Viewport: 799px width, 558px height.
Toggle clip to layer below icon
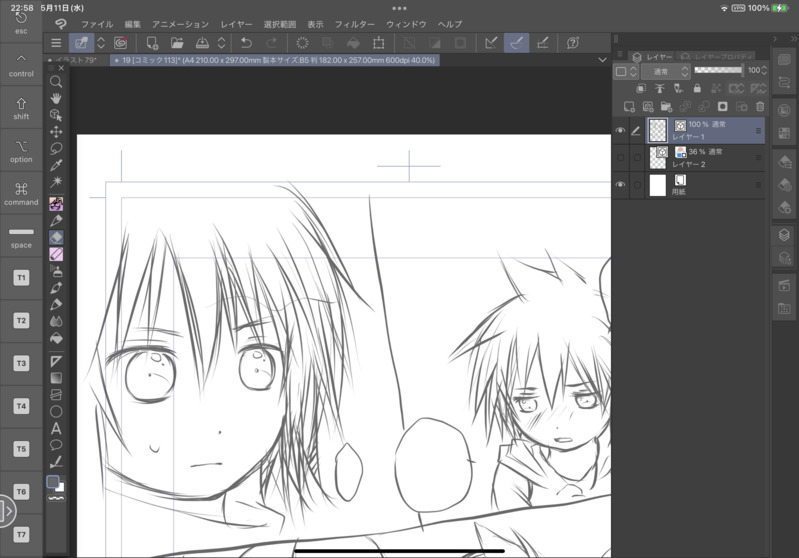click(x=641, y=89)
